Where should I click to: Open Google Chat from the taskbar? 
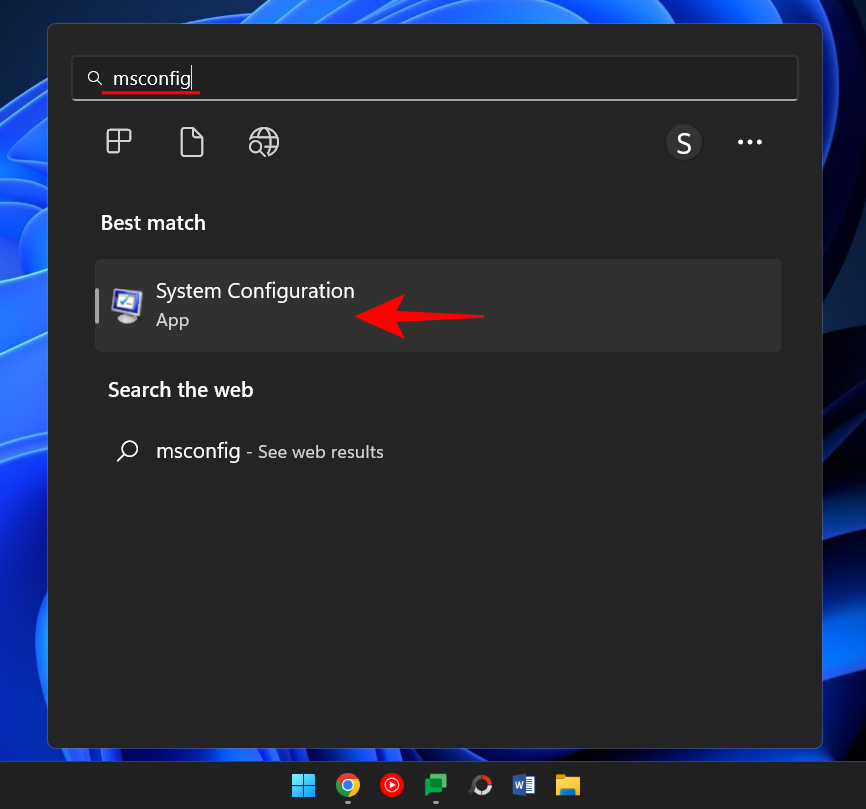click(x=435, y=785)
